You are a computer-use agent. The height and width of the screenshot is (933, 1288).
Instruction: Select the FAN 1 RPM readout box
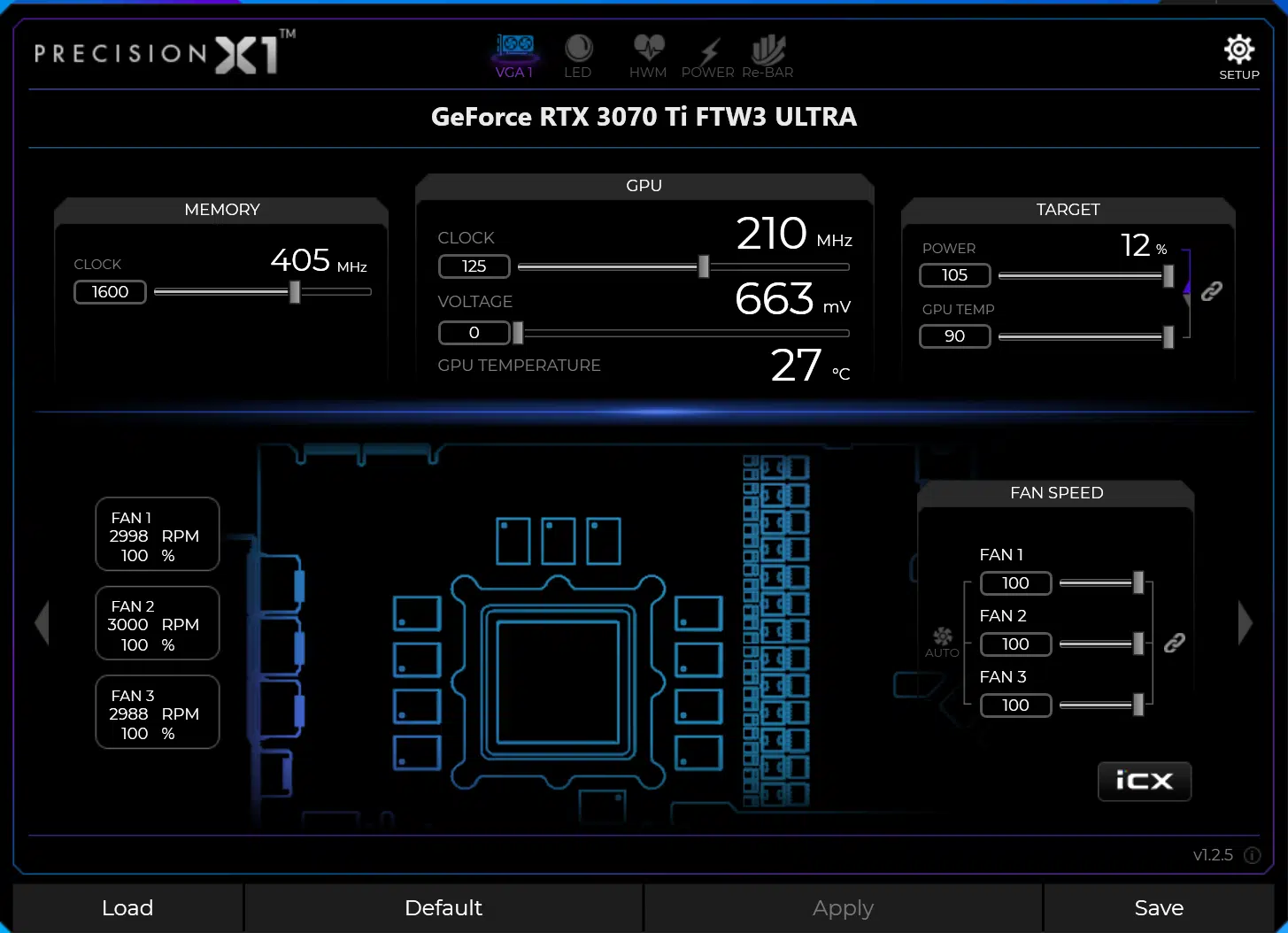[158, 534]
